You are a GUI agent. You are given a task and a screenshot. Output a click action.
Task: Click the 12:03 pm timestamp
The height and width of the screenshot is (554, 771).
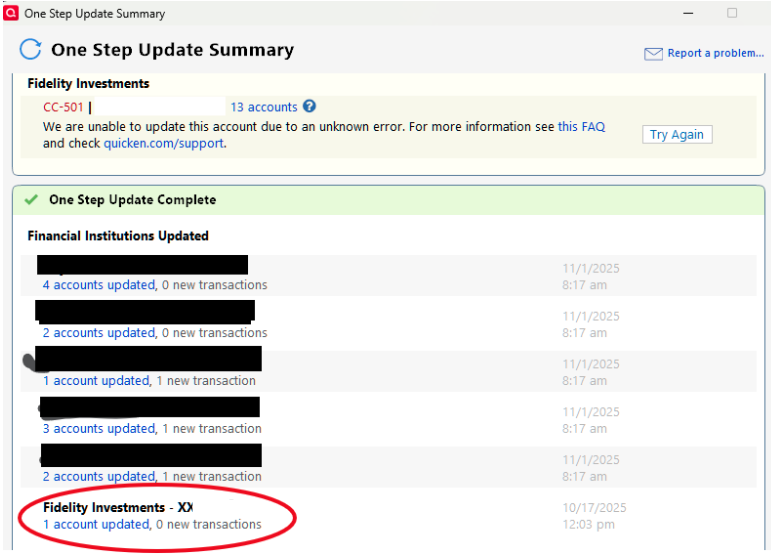tap(589, 524)
